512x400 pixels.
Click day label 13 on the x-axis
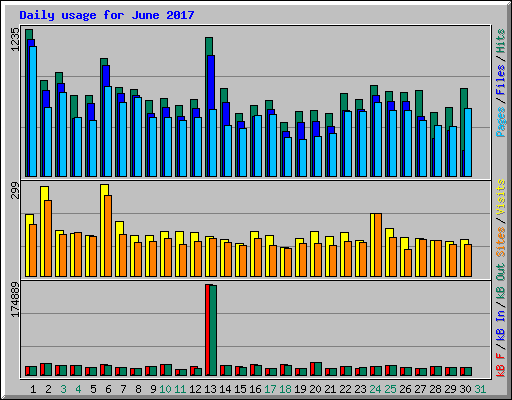210,389
